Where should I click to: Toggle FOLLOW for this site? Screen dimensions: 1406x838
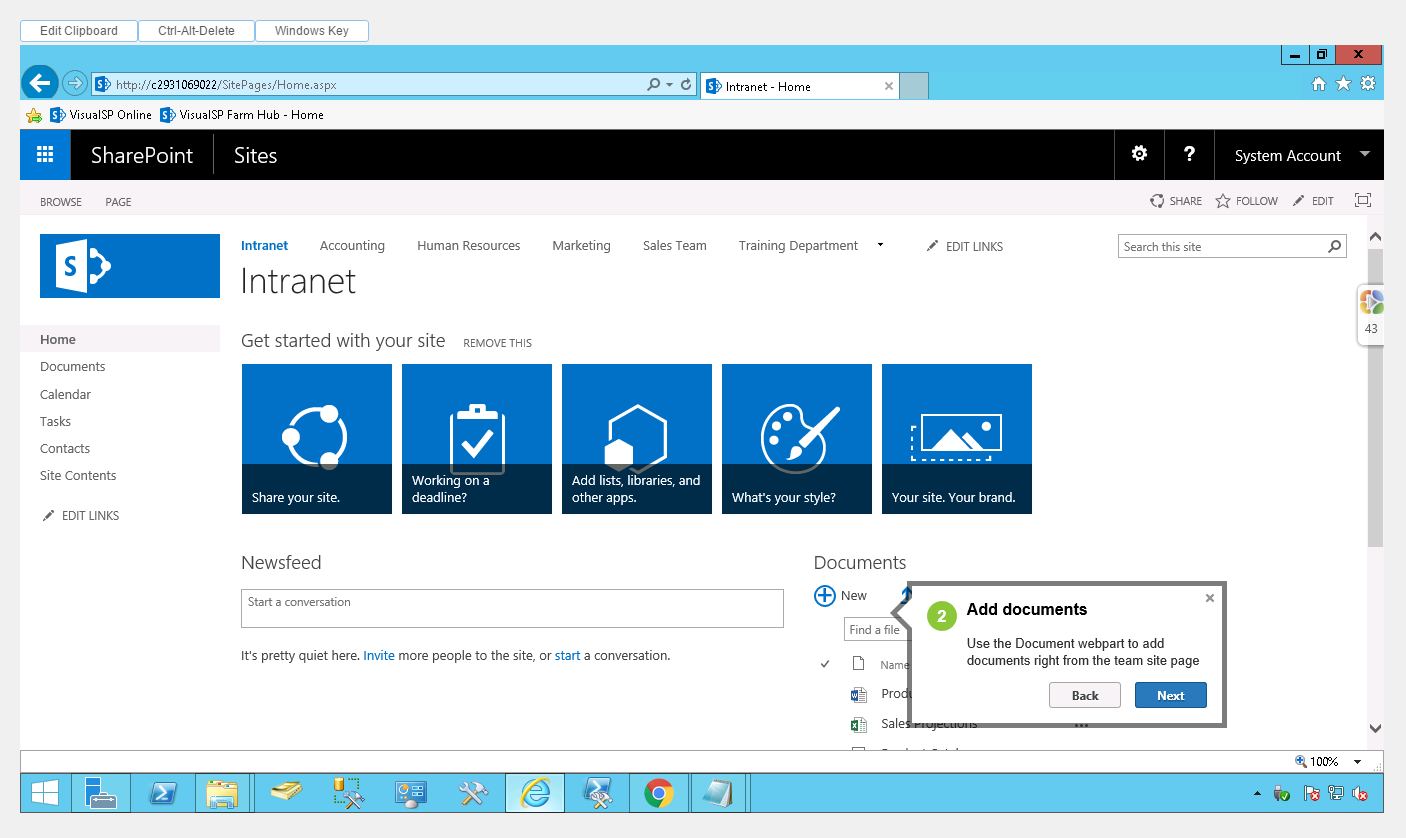1246,201
